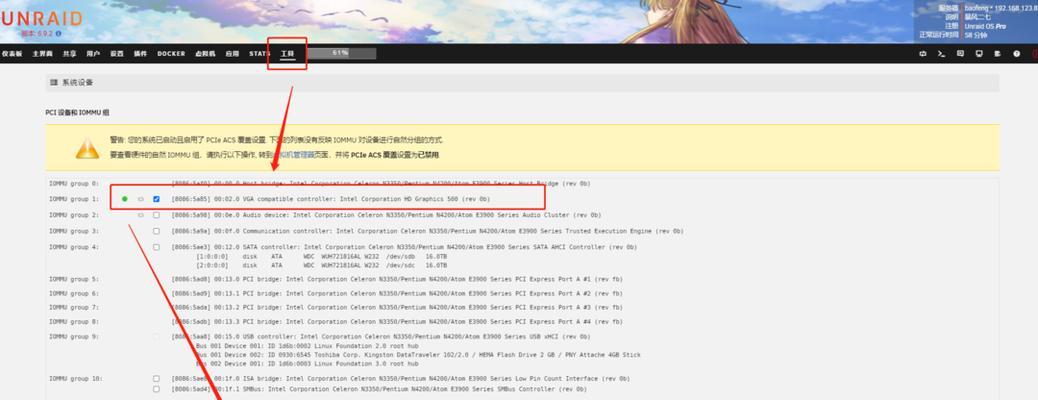
Task: Click the SMBus Controller row text
Action: point(379,389)
